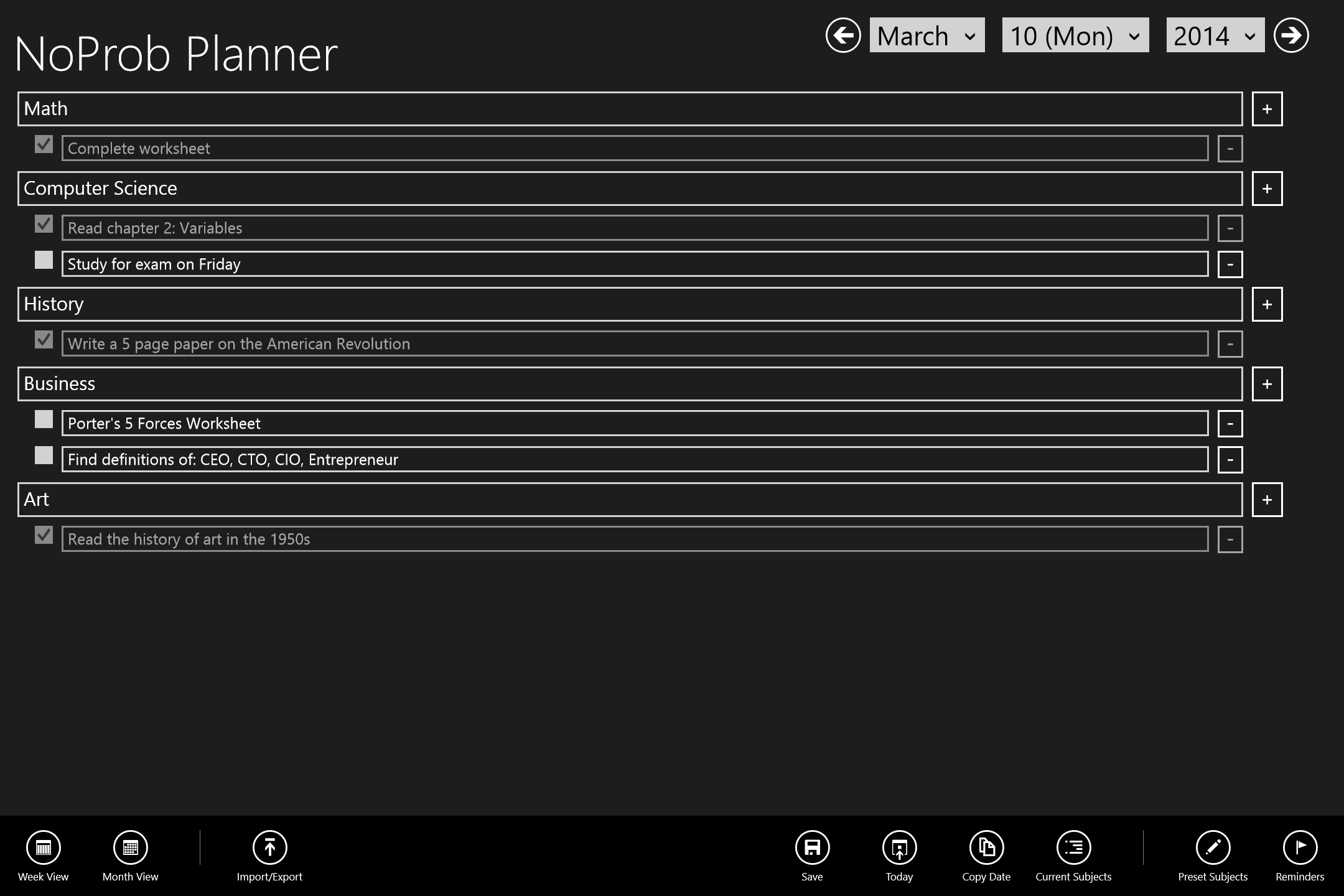
Task: Uncheck the Complete worksheet task
Action: [x=44, y=144]
